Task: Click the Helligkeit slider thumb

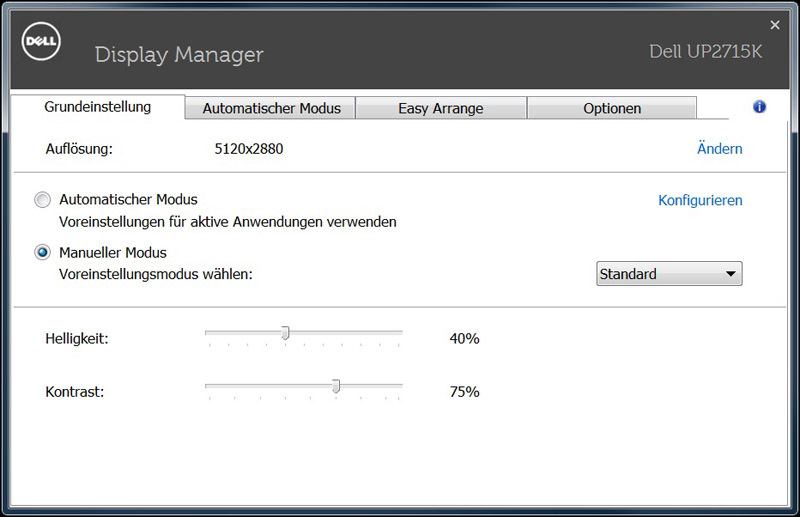Action: coord(286,333)
